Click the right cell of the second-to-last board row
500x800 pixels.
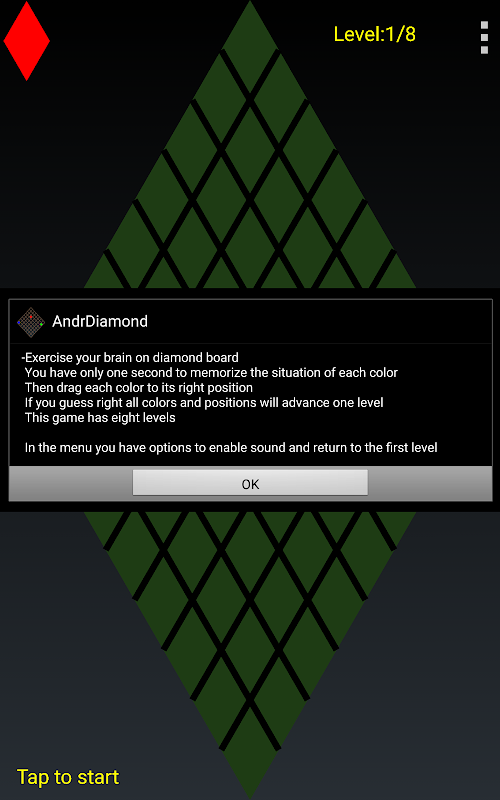tap(279, 703)
